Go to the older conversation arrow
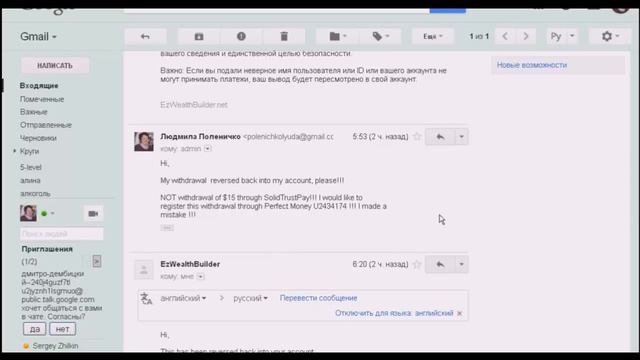Screen dimensions: 640x360 click(526, 36)
